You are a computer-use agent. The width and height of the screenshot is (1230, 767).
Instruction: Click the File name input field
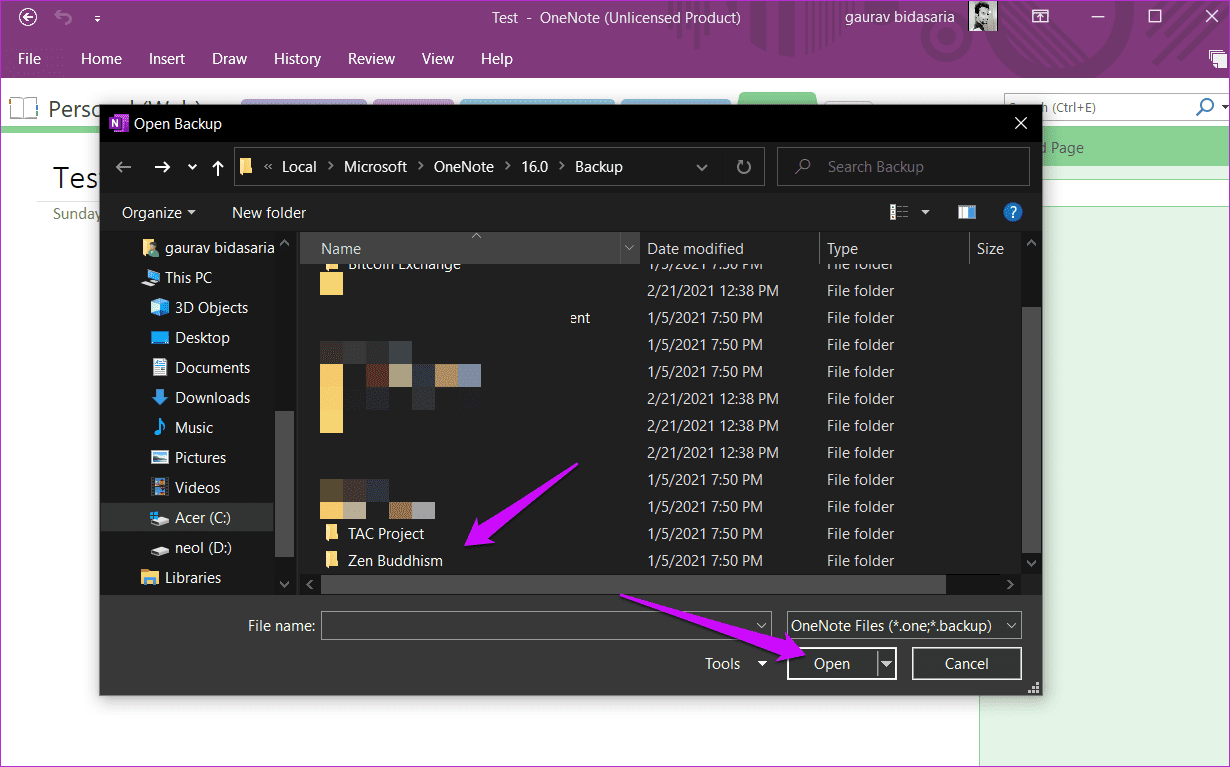click(x=546, y=625)
